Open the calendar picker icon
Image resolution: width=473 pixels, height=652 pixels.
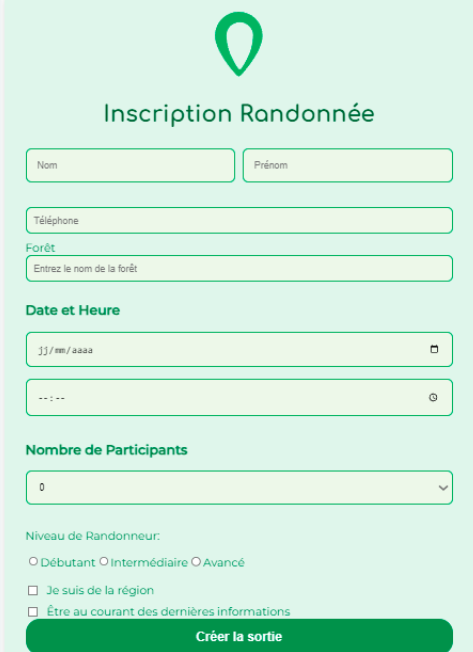coord(434,349)
